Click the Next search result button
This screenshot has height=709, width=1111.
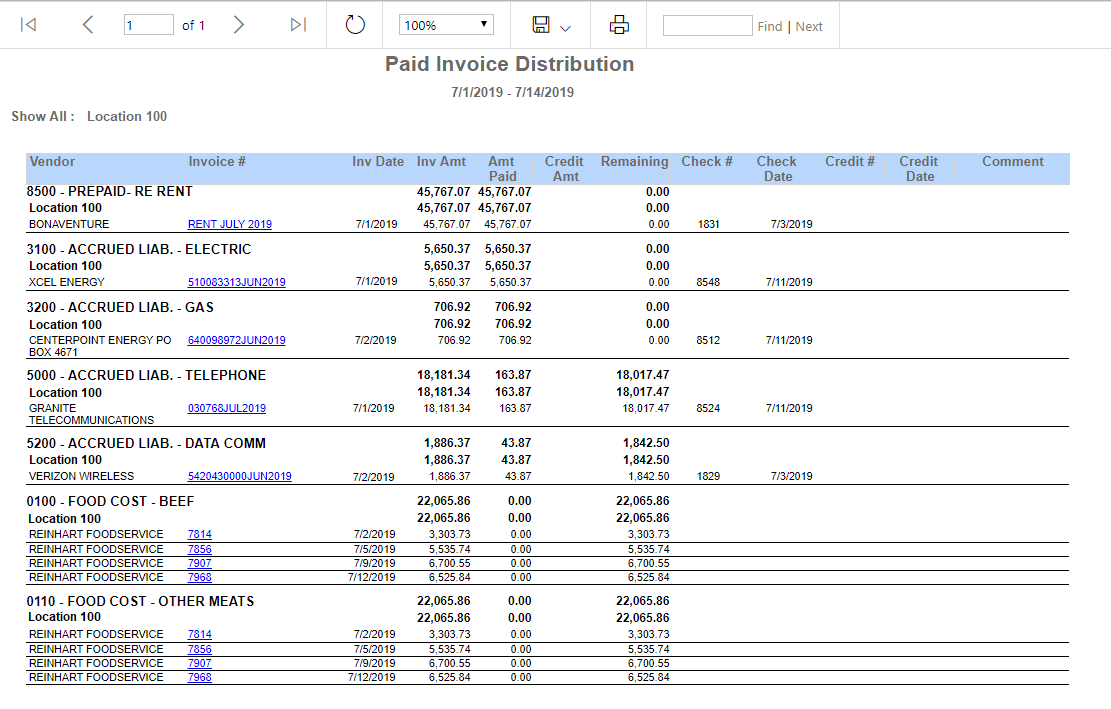[x=808, y=26]
